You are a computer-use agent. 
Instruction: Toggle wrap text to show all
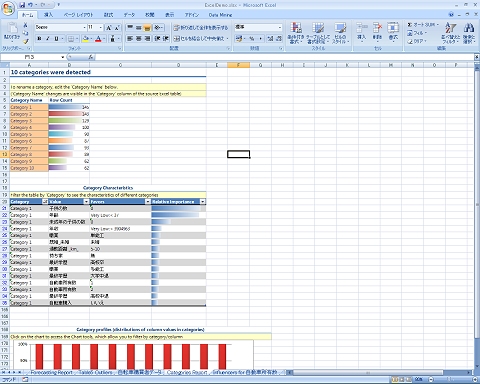click(201, 27)
